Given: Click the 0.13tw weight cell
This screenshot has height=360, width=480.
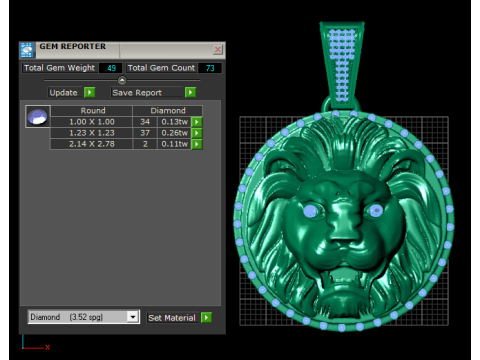Looking at the screenshot, I should [174, 122].
